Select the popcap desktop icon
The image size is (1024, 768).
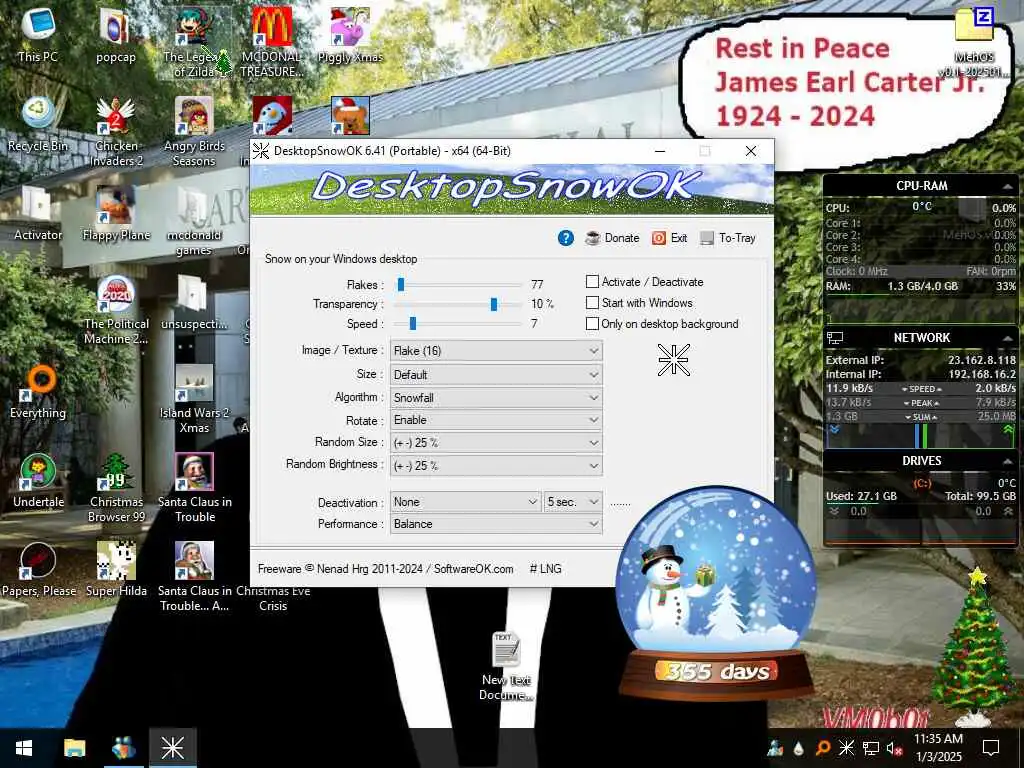pos(116,35)
